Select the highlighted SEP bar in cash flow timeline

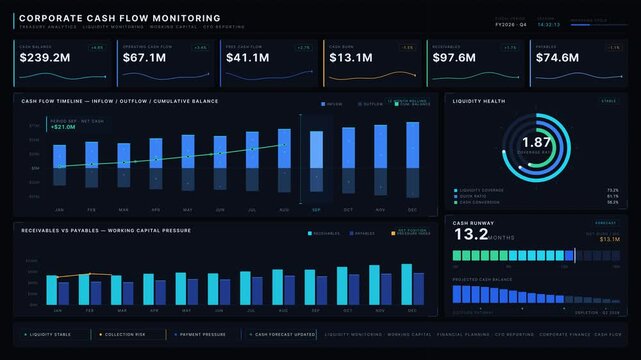(x=316, y=150)
